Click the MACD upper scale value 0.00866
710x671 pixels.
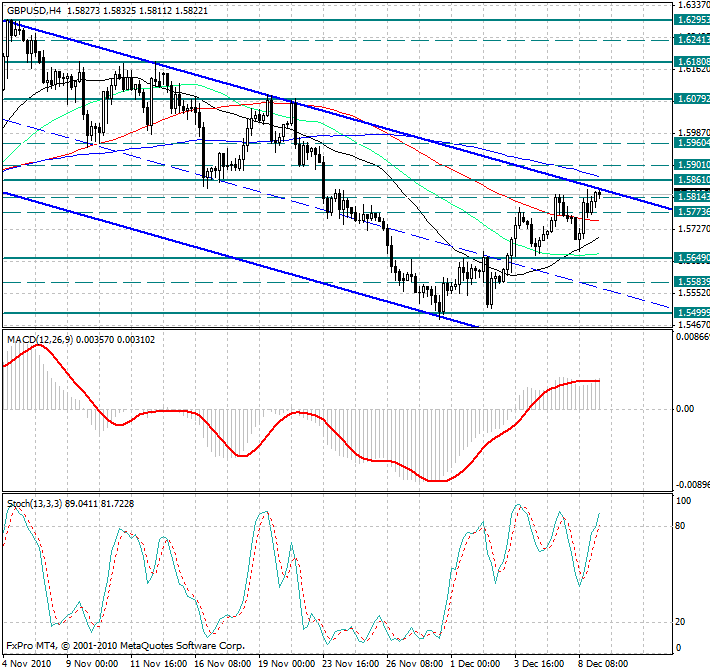[692, 337]
